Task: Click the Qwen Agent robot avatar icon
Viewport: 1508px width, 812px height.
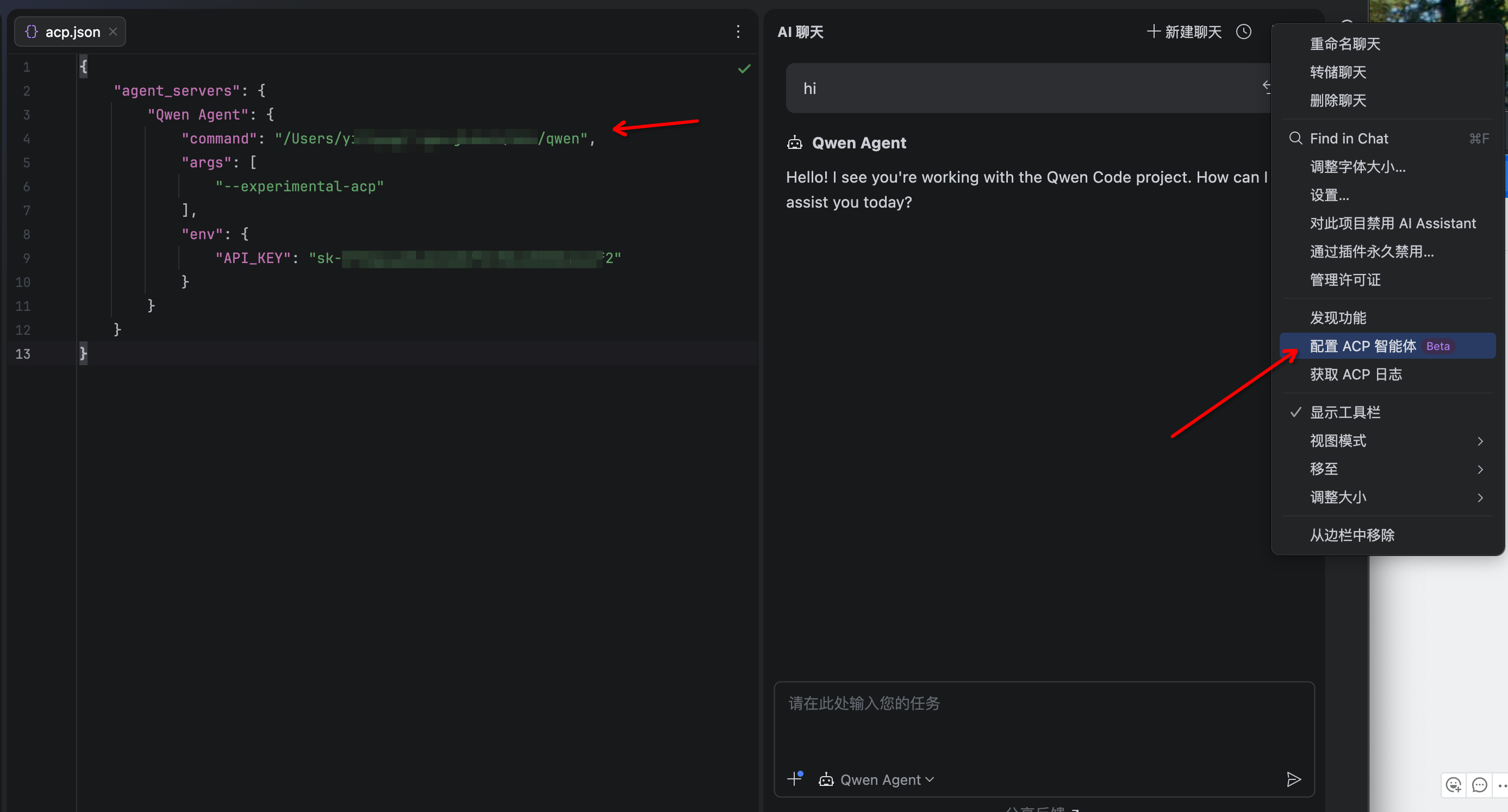Action: click(794, 142)
